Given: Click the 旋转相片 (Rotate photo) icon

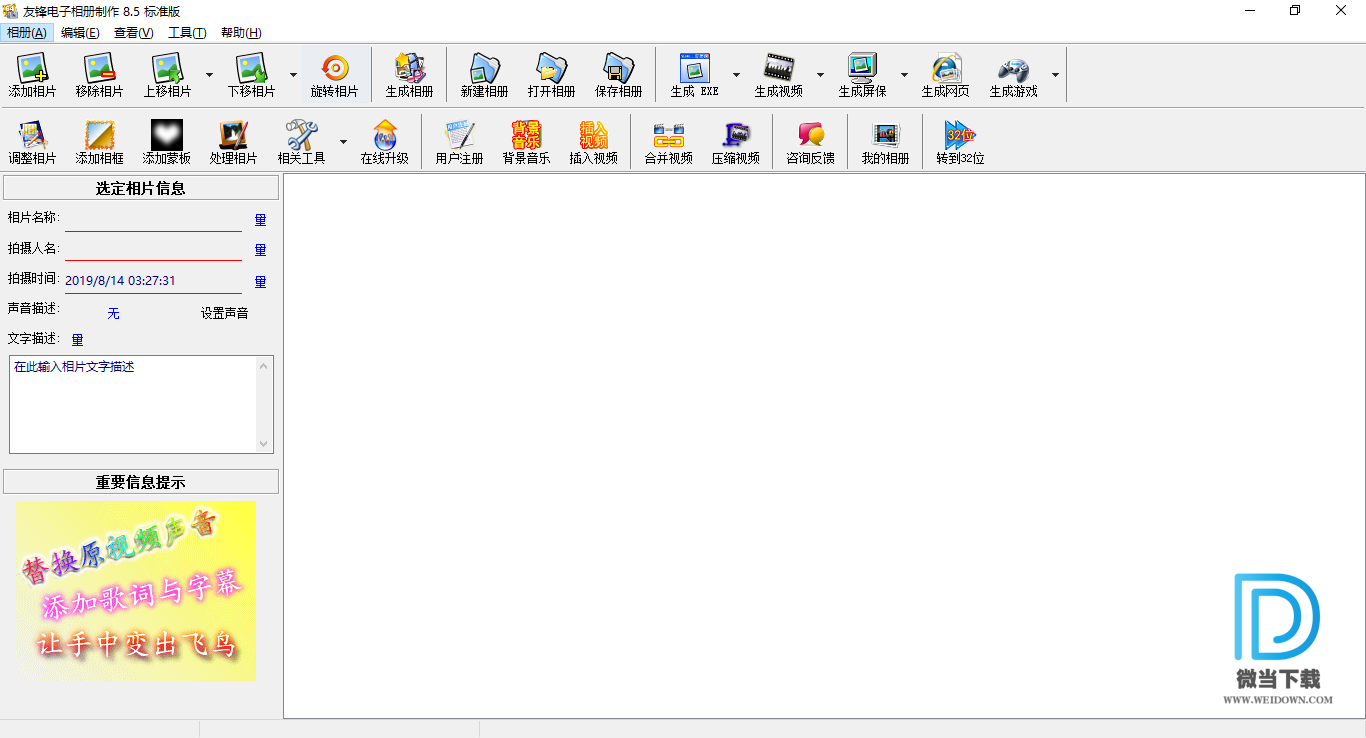Looking at the screenshot, I should (334, 75).
